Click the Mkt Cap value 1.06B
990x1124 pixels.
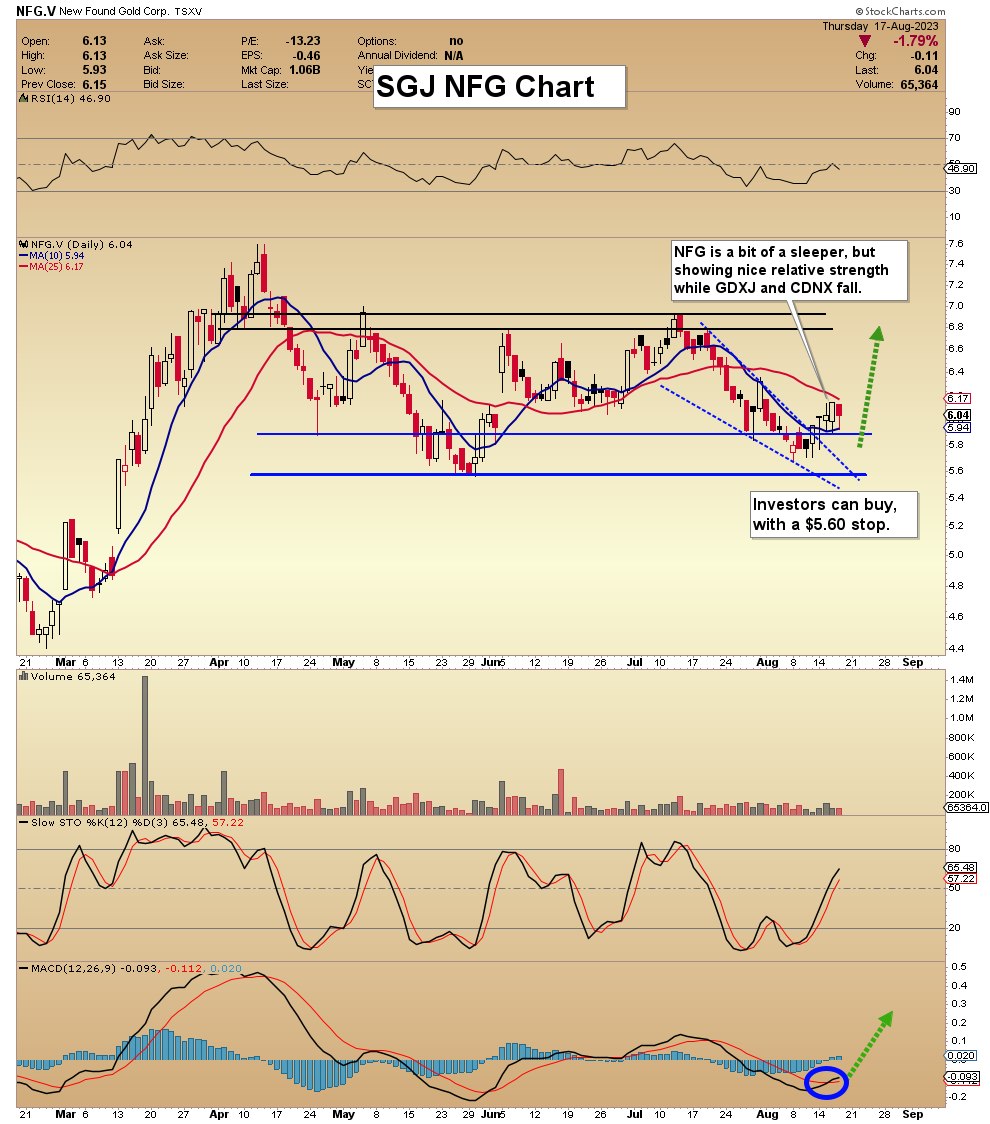305,70
